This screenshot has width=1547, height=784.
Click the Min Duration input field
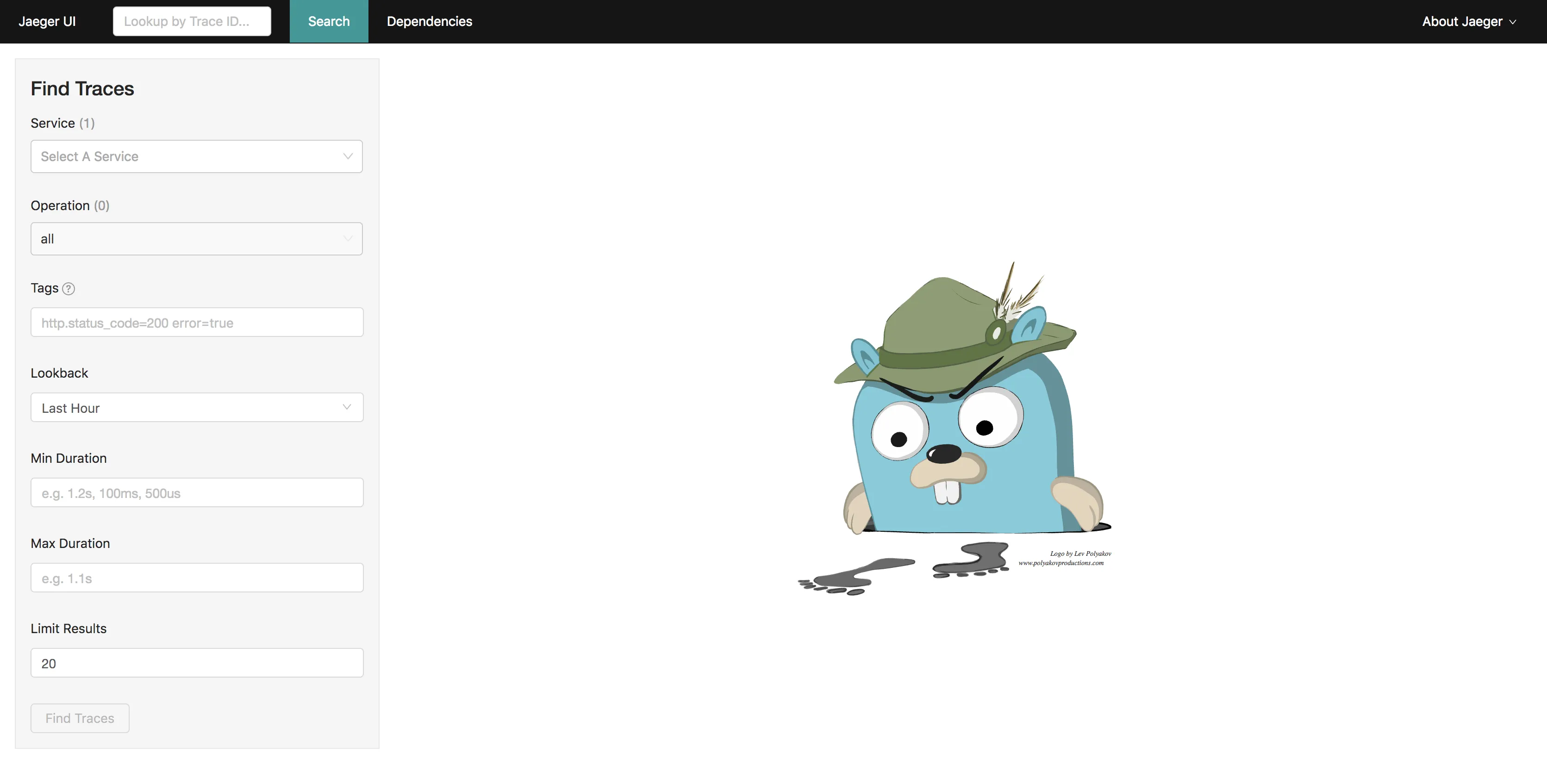click(x=196, y=493)
